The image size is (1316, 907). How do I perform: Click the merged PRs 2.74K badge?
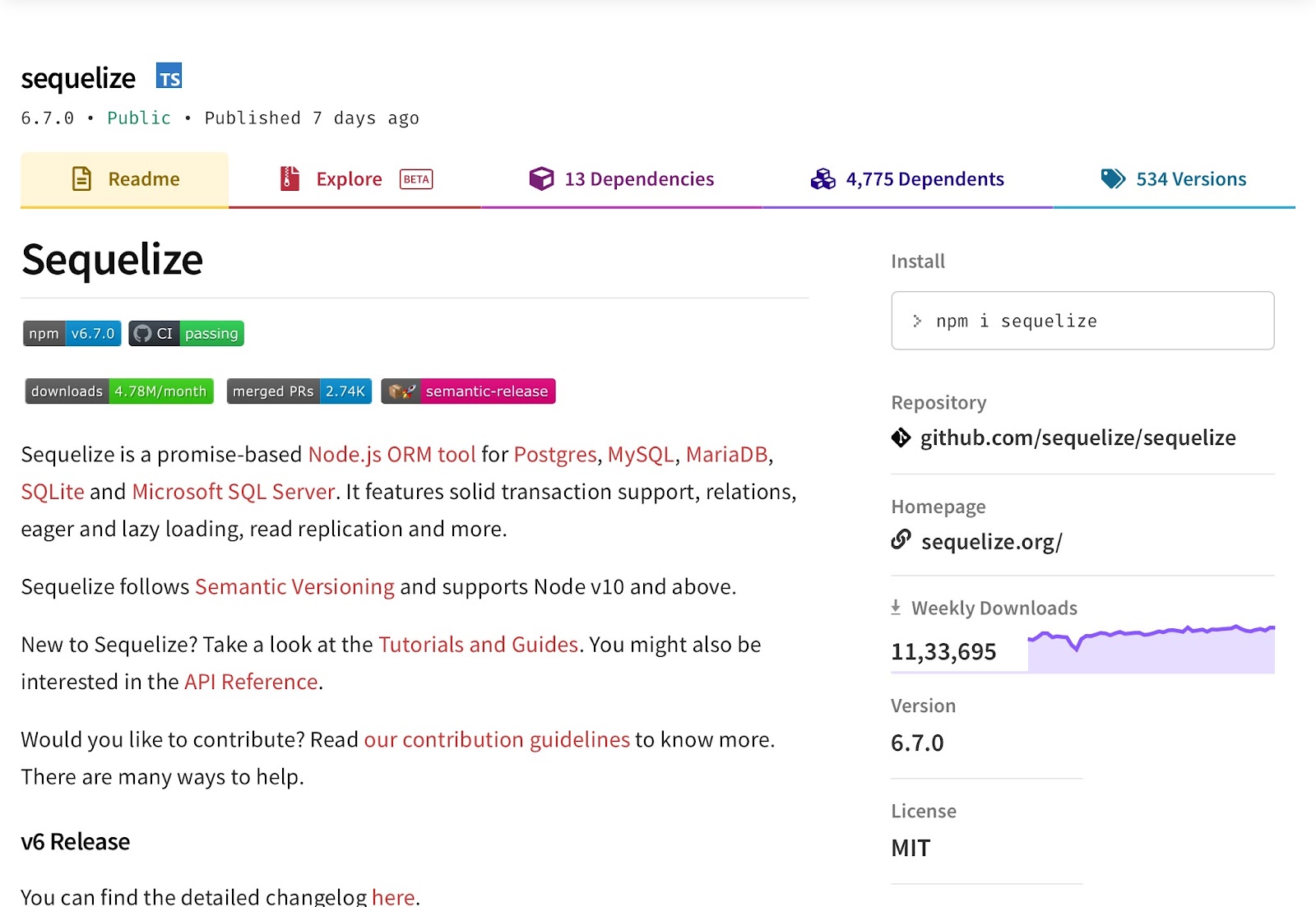click(299, 391)
